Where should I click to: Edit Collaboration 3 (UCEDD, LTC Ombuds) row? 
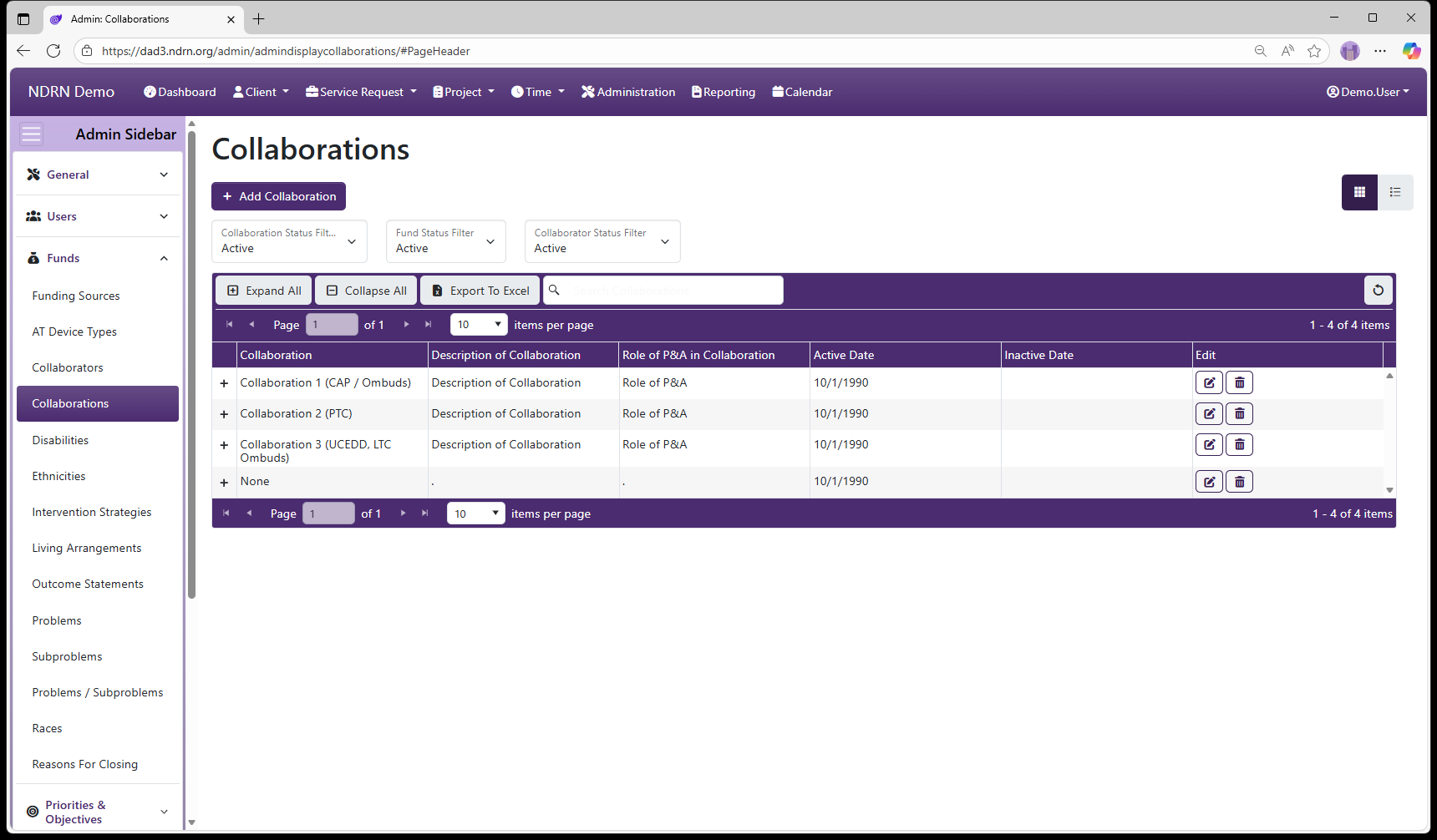(1209, 444)
